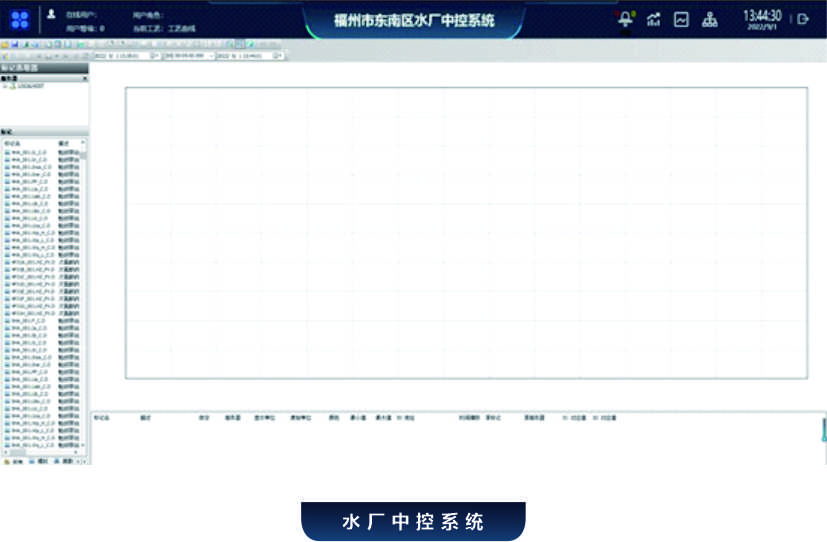Click the online user profile icon
Image resolution: width=827 pixels, height=542 pixels.
[x=51, y=15]
